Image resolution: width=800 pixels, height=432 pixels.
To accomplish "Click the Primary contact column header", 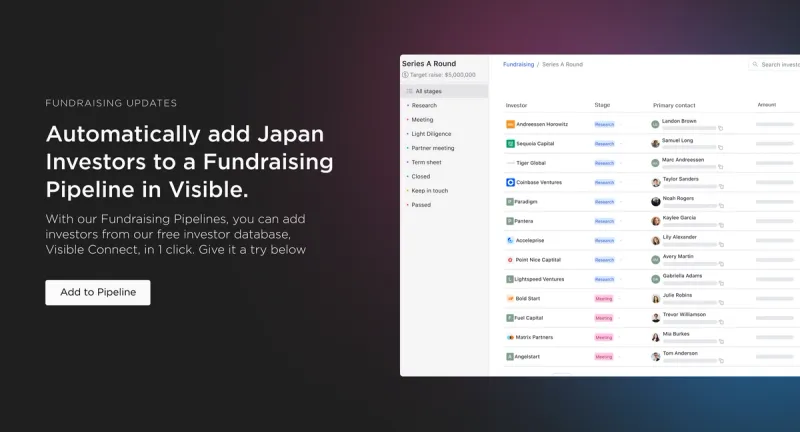I will click(x=674, y=106).
